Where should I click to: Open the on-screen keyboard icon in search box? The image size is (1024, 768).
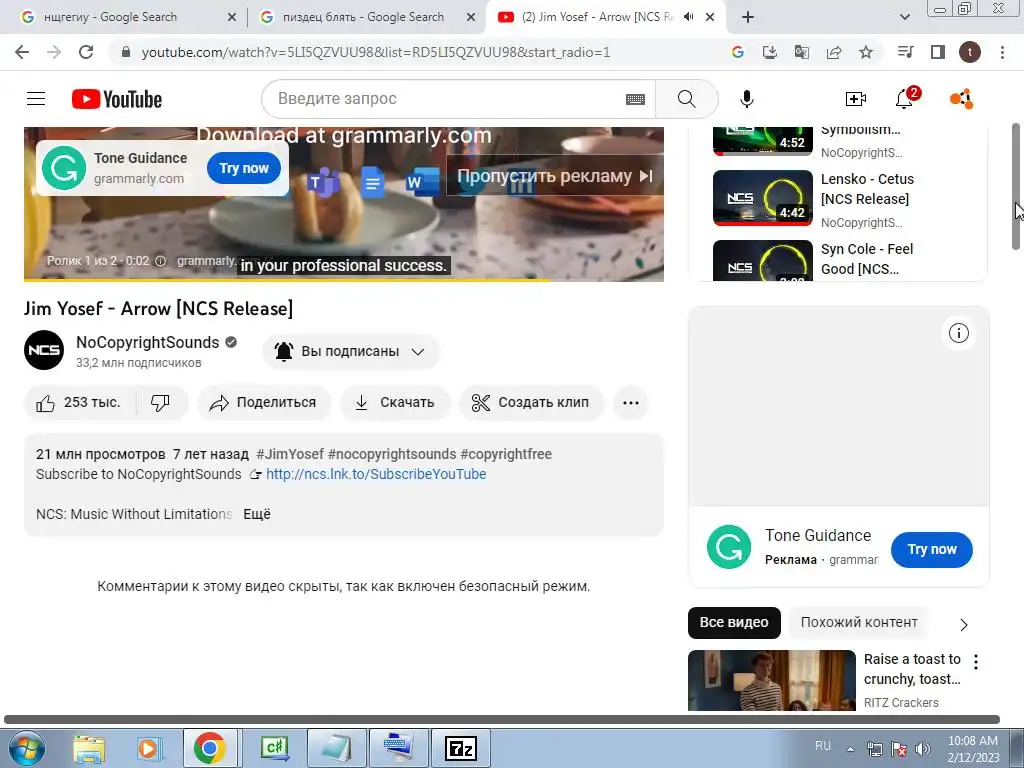coord(635,99)
